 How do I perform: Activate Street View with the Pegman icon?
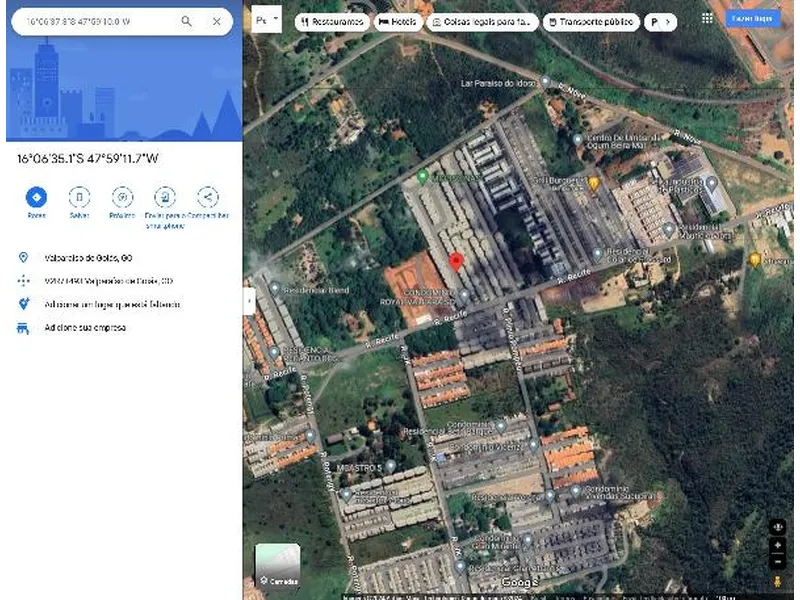click(x=777, y=582)
